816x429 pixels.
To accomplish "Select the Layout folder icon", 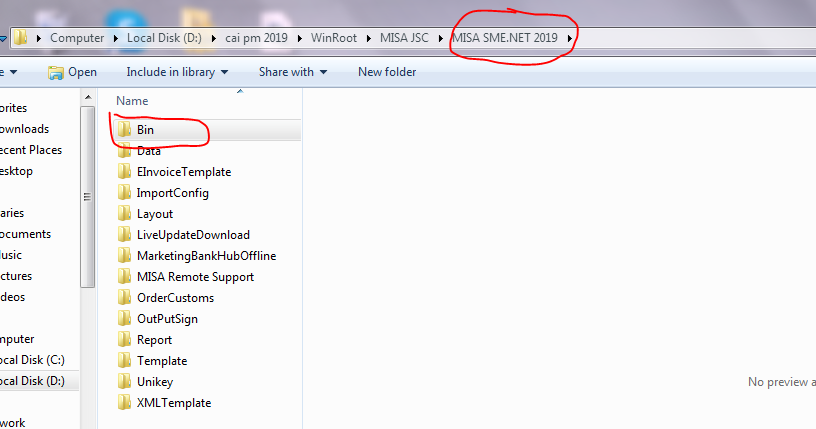I will (124, 213).
